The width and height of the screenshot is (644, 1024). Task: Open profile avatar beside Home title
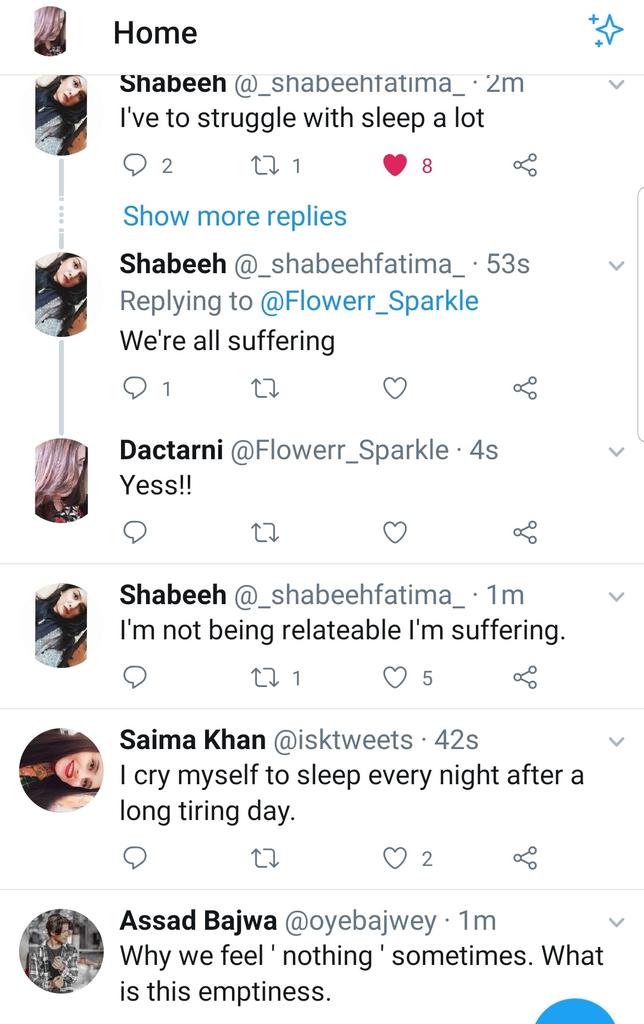point(51,31)
